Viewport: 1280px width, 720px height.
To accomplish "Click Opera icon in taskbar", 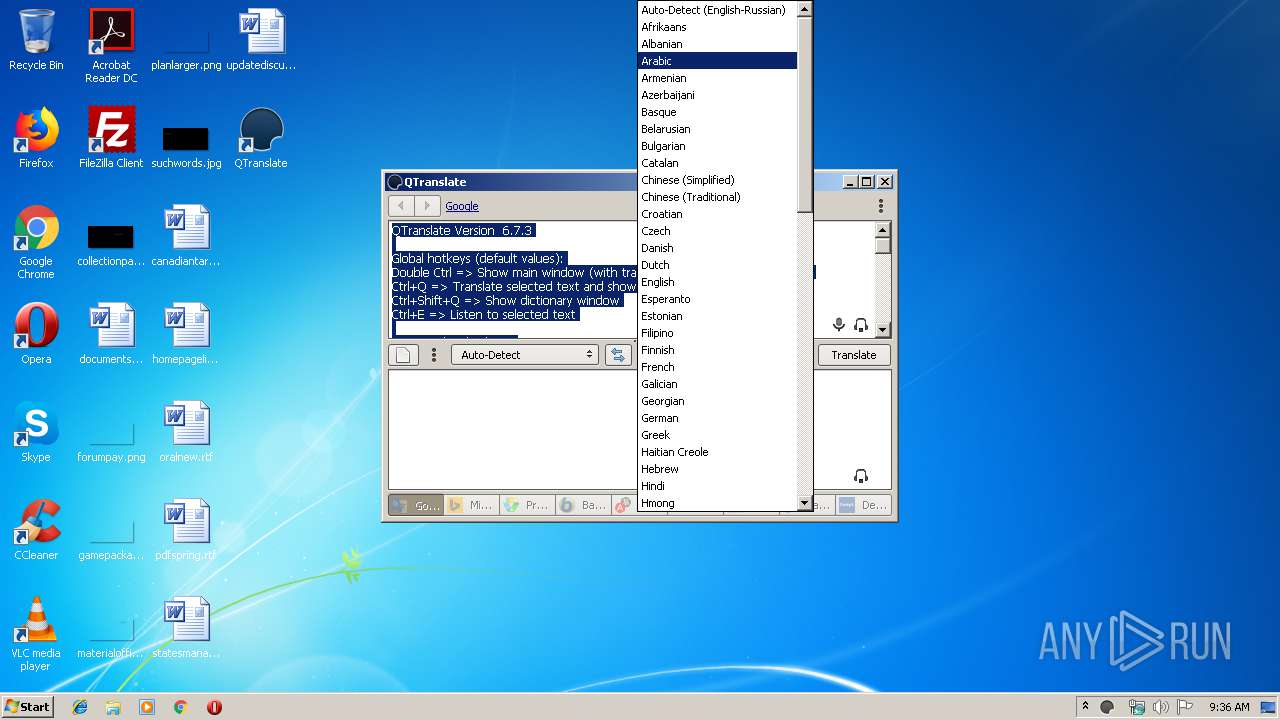I will pyautogui.click(x=214, y=707).
